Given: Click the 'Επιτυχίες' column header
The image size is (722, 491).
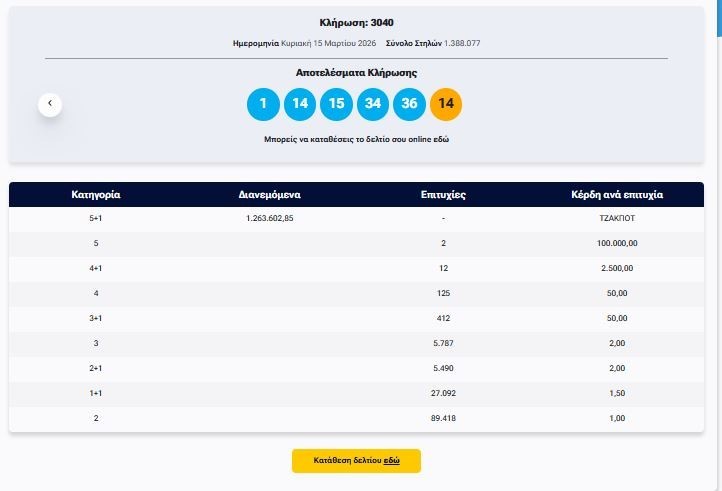Looking at the screenshot, I should tap(443, 195).
